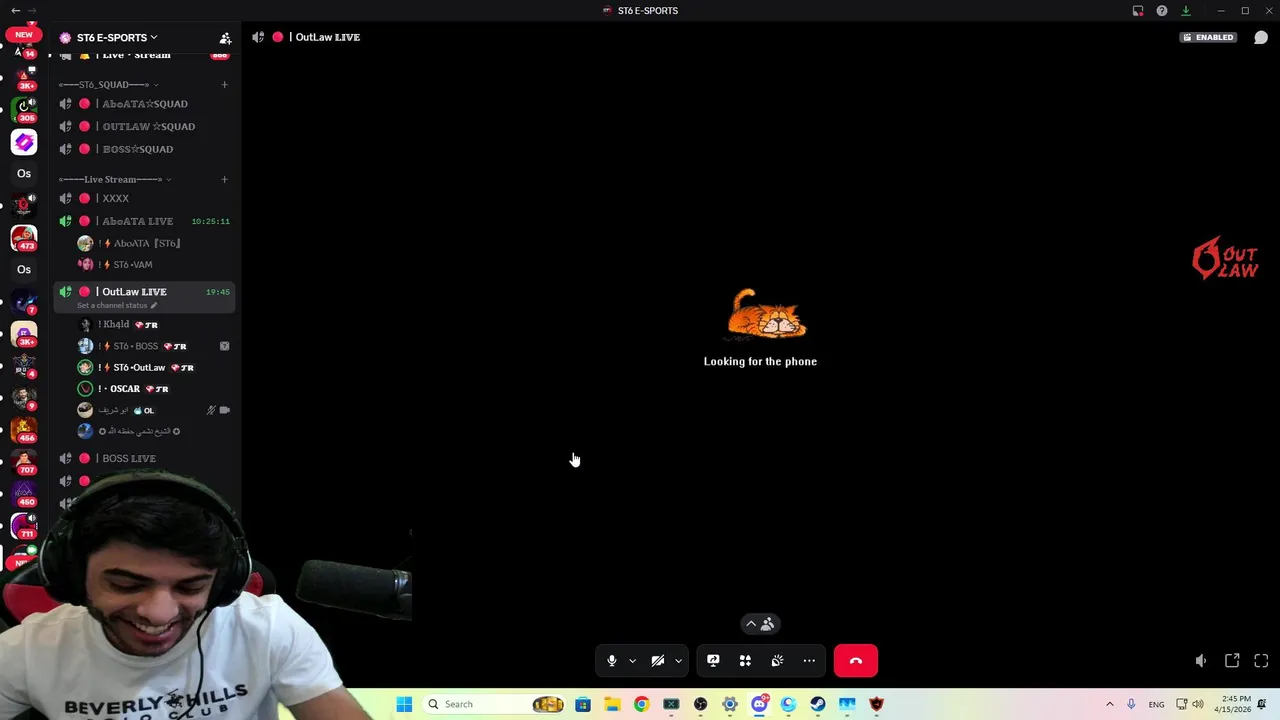Join the XXXX voice channel

[144, 199]
